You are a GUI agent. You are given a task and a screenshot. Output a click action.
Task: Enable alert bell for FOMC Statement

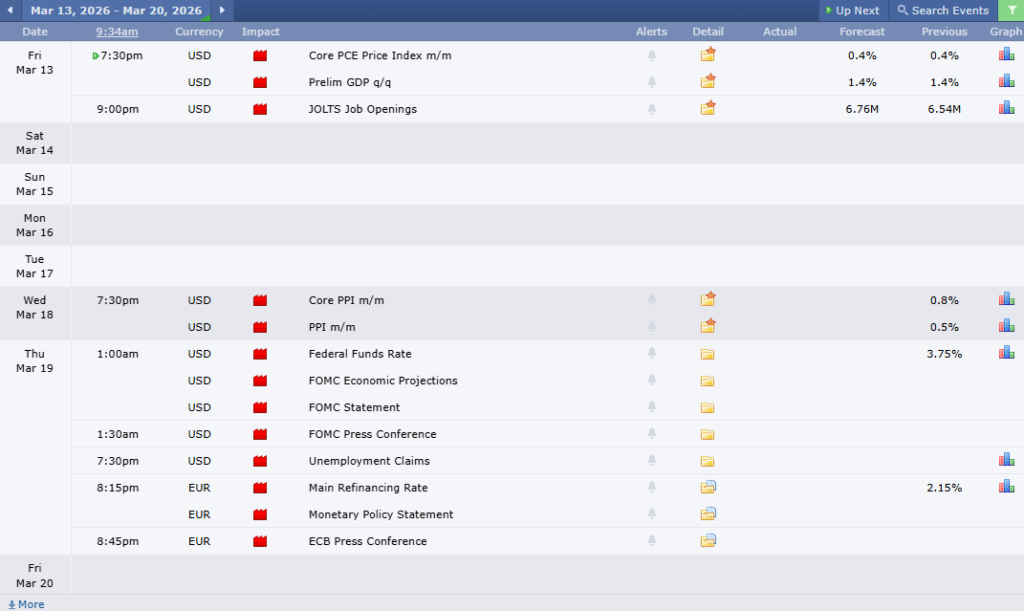(652, 407)
